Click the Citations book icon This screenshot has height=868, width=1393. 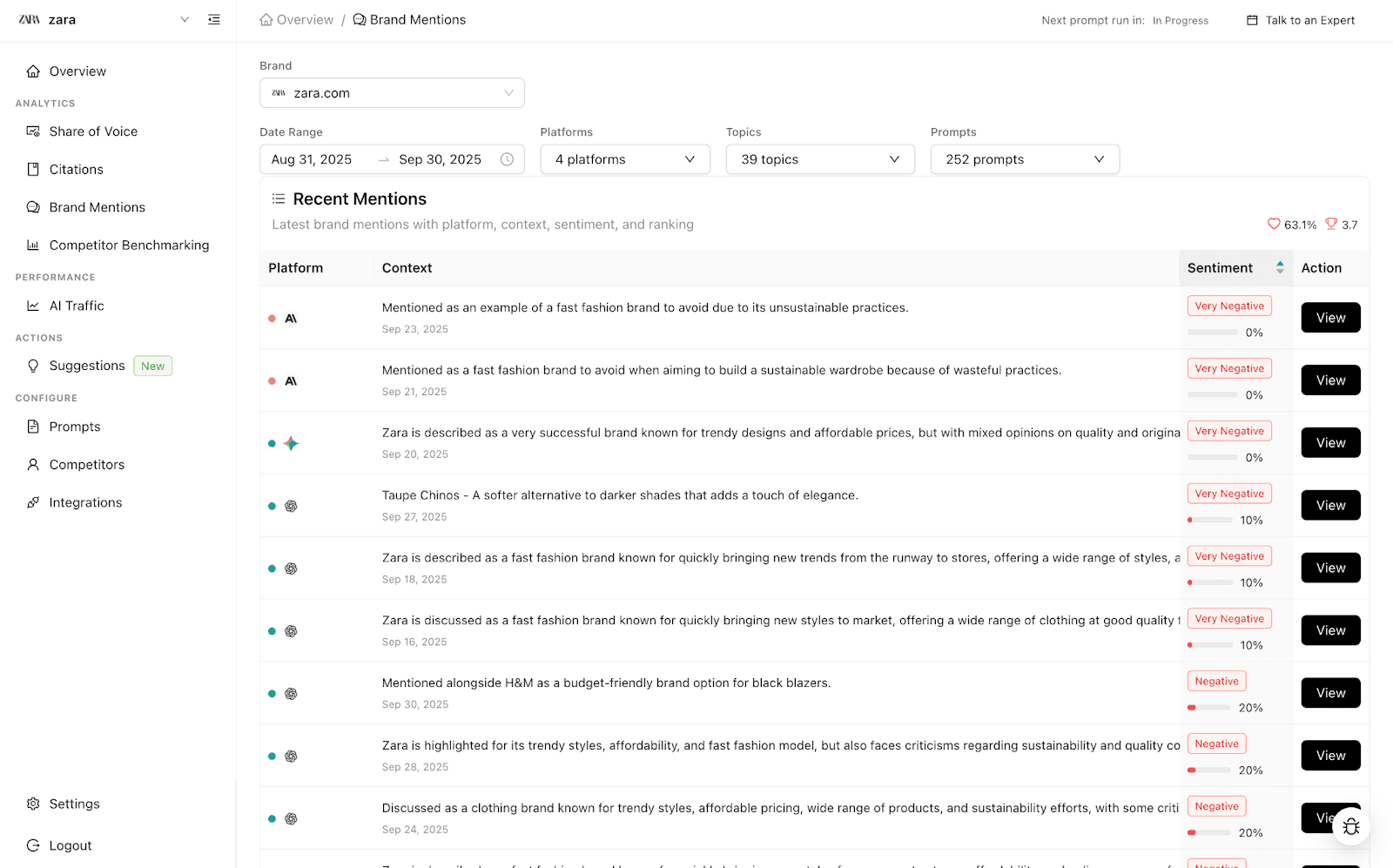(33, 170)
